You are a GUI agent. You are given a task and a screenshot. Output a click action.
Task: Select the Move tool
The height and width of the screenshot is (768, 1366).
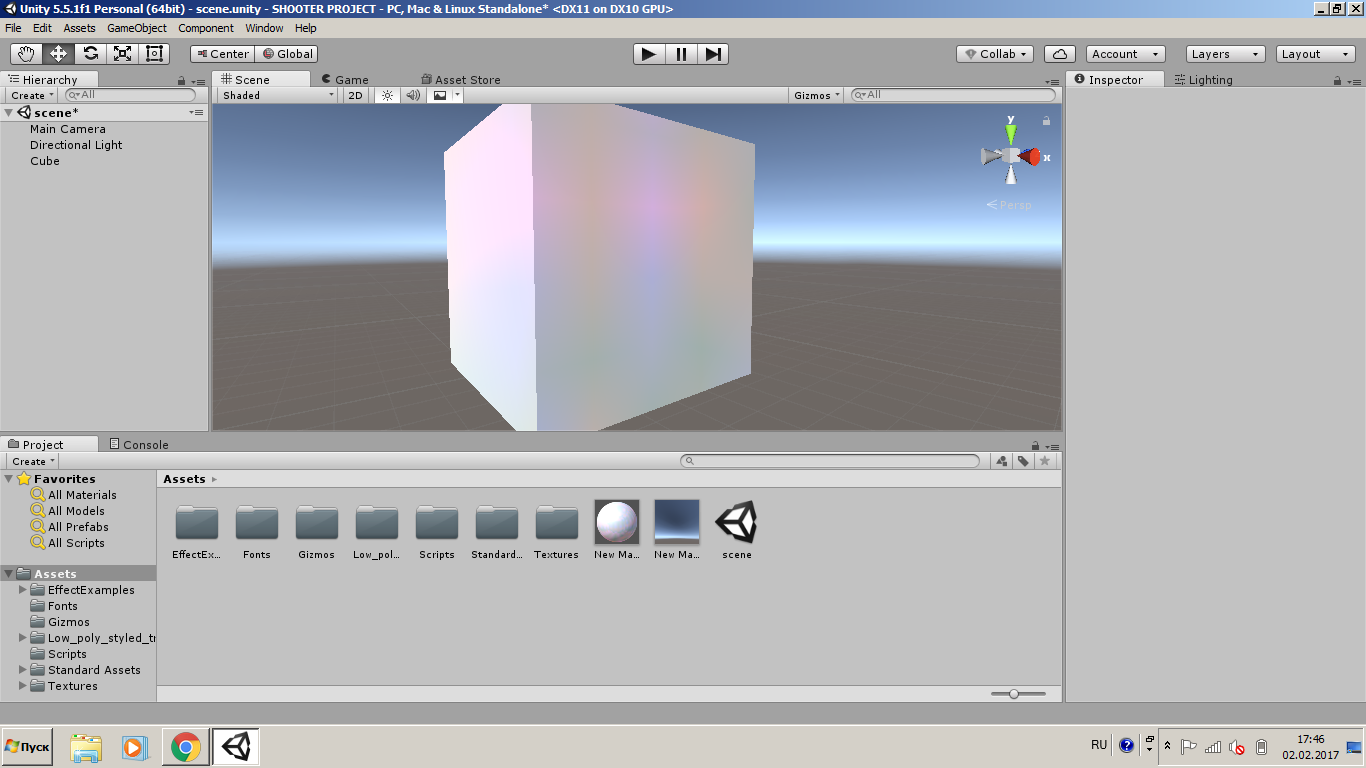click(x=59, y=54)
